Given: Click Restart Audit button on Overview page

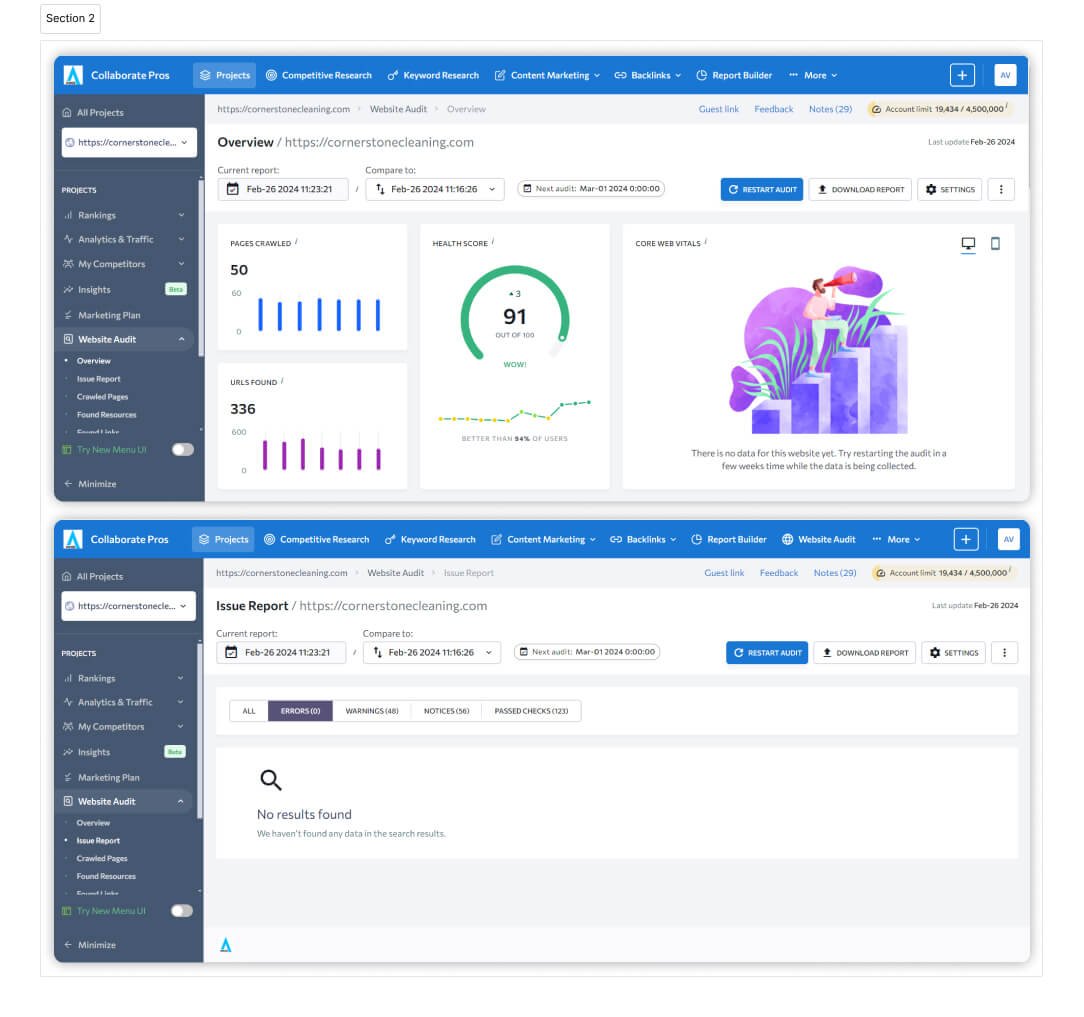Looking at the screenshot, I should 761,189.
